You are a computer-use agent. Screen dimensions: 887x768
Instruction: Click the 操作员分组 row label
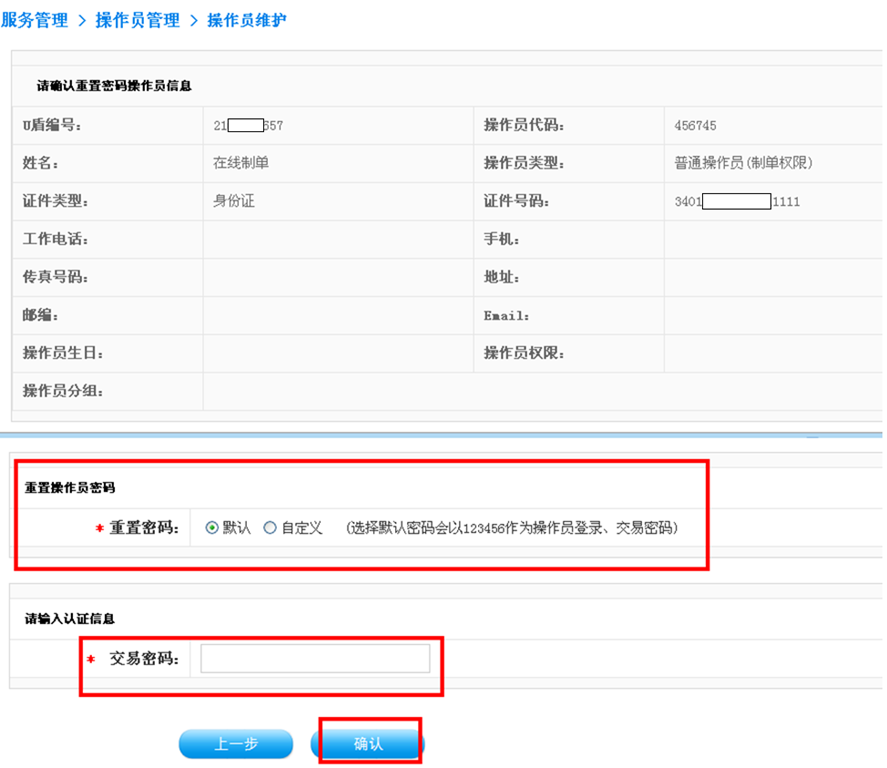pyautogui.click(x=63, y=391)
